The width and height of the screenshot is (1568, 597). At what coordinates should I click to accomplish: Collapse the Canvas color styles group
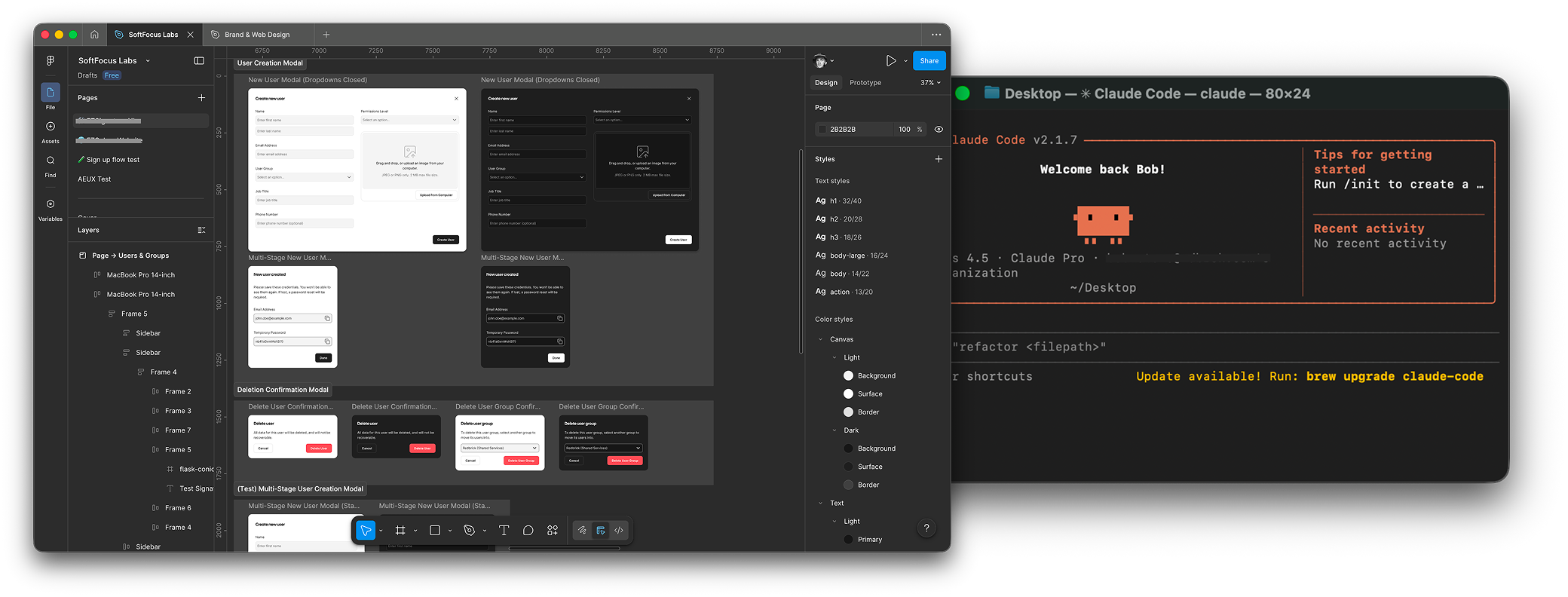tap(821, 339)
